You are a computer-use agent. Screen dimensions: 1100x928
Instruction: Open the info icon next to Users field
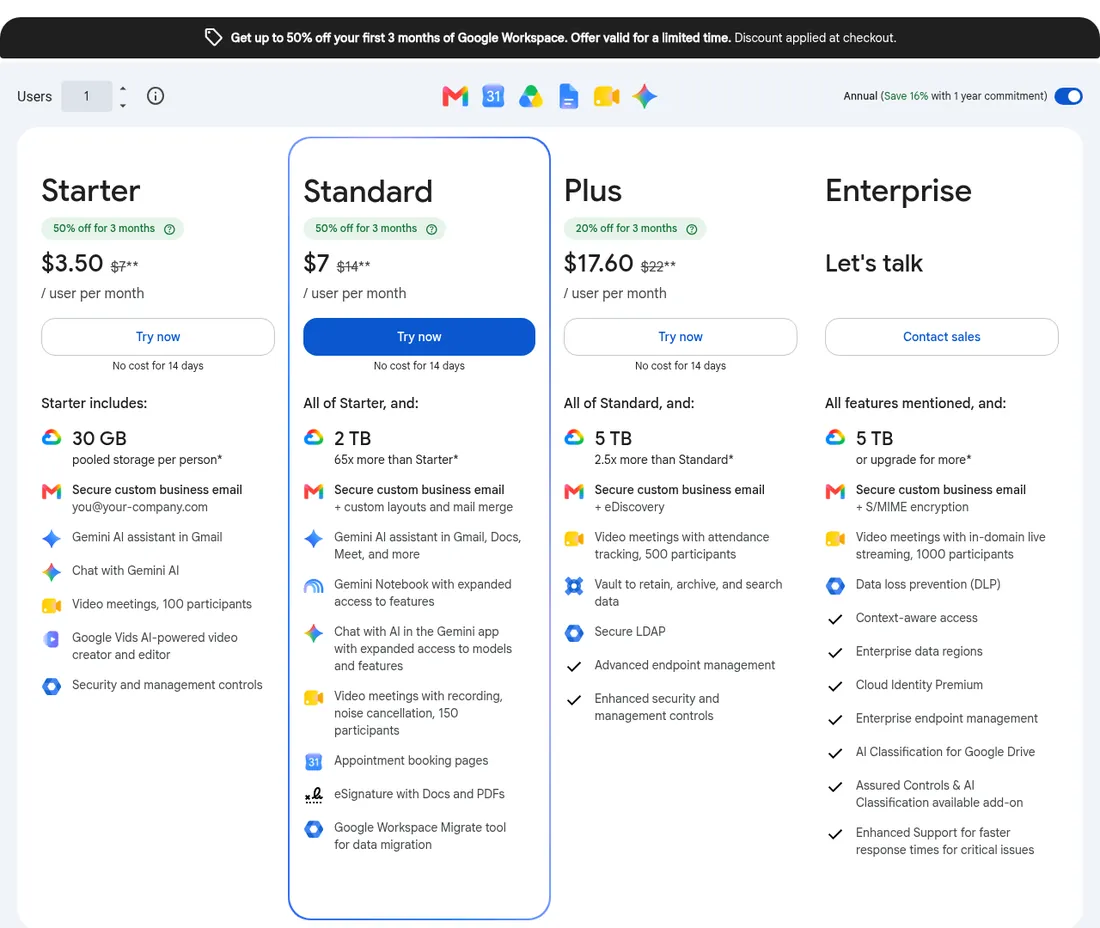point(155,96)
